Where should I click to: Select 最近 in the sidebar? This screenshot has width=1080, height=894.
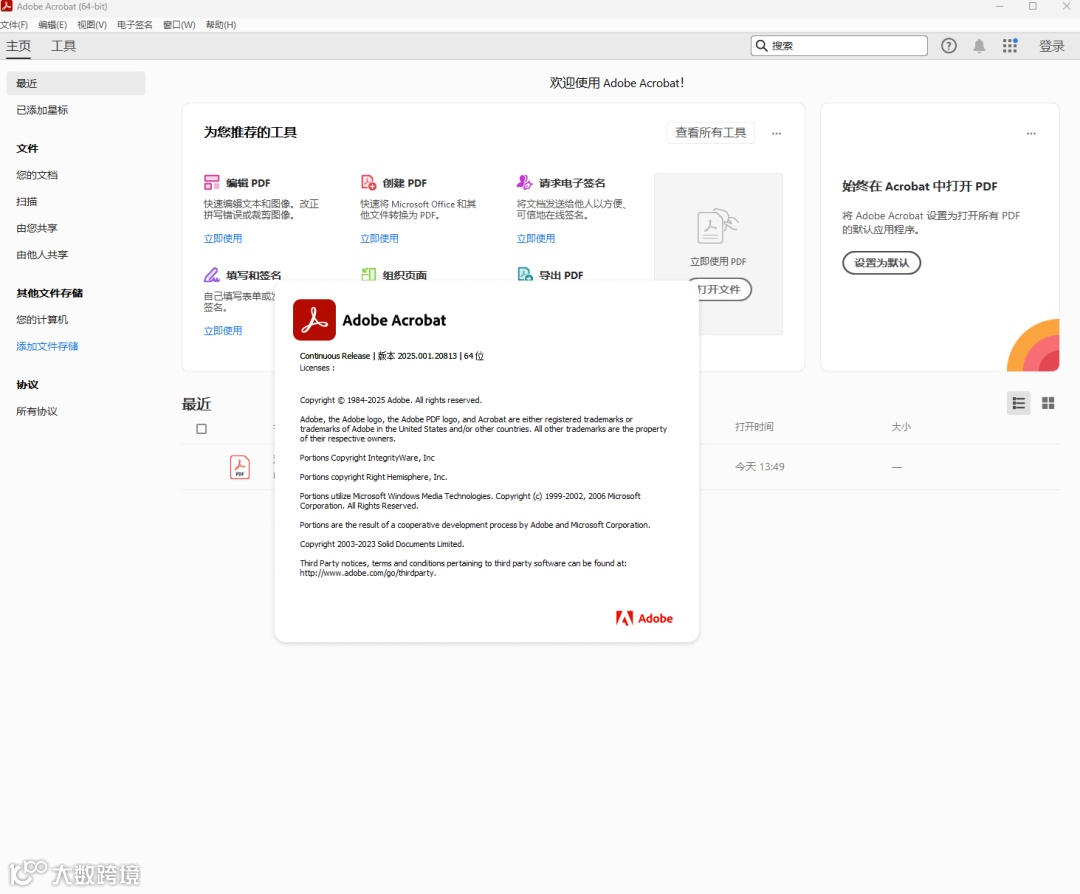pyautogui.click(x=76, y=83)
